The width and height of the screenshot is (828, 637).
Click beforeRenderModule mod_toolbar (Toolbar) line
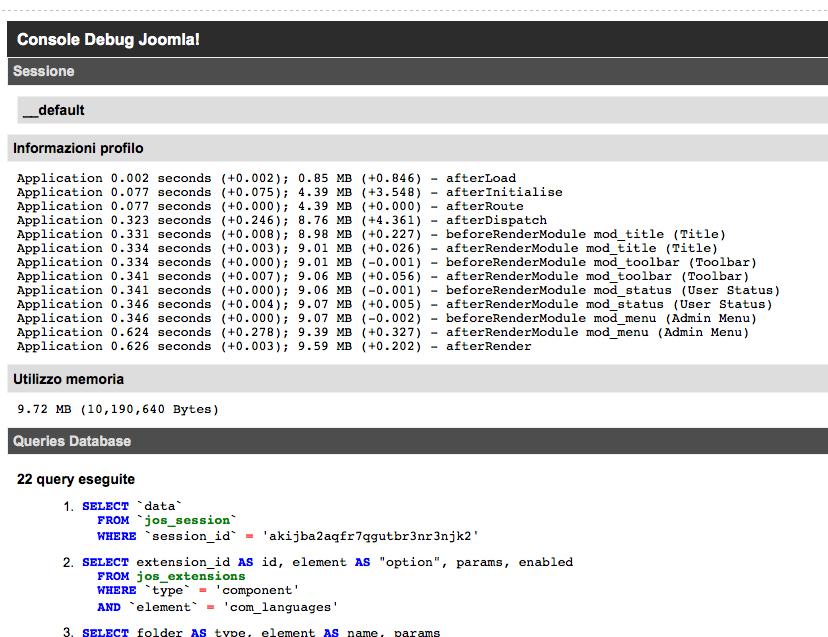click(x=387, y=262)
